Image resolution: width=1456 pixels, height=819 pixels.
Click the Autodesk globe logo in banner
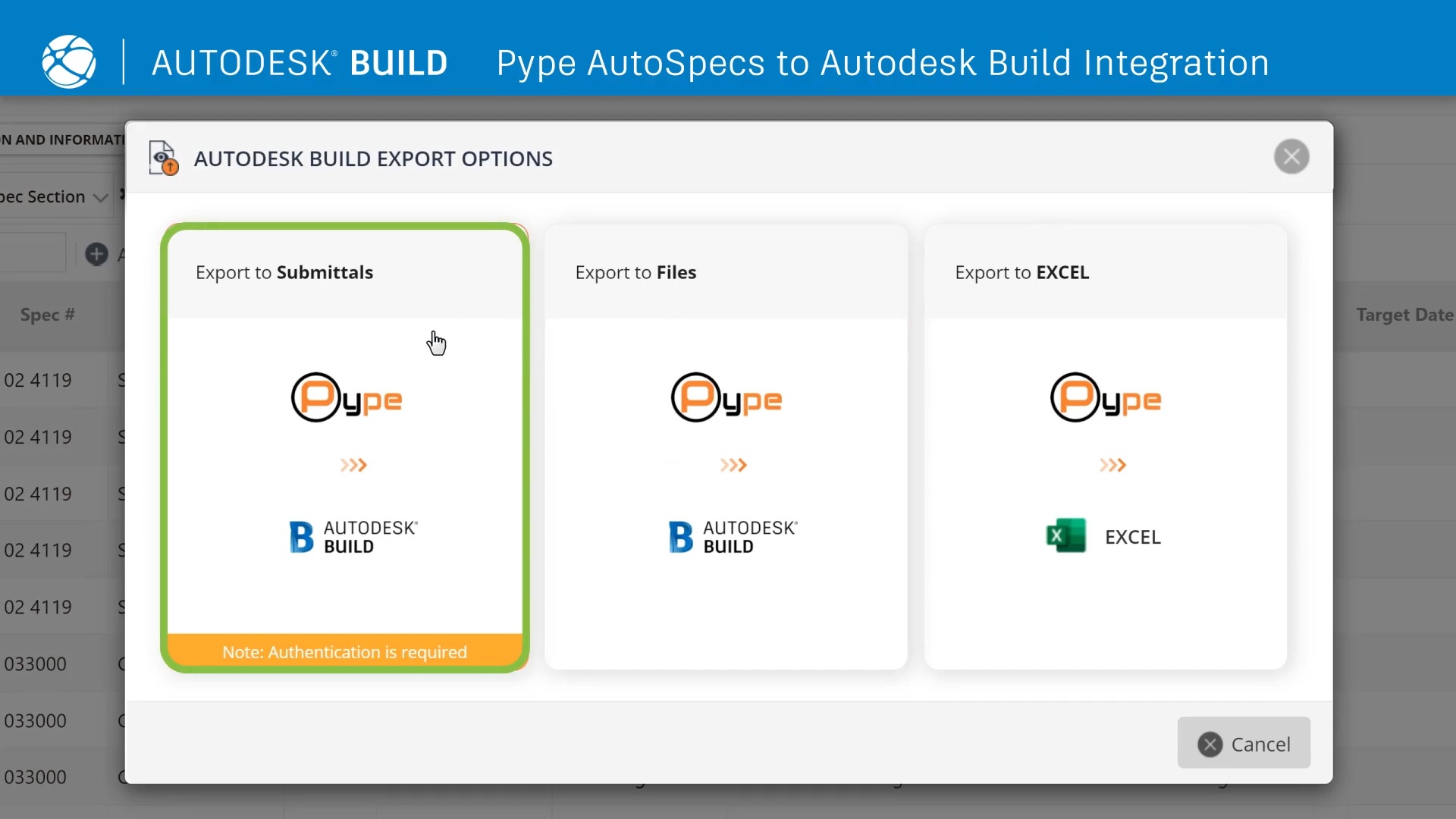pyautogui.click(x=69, y=62)
